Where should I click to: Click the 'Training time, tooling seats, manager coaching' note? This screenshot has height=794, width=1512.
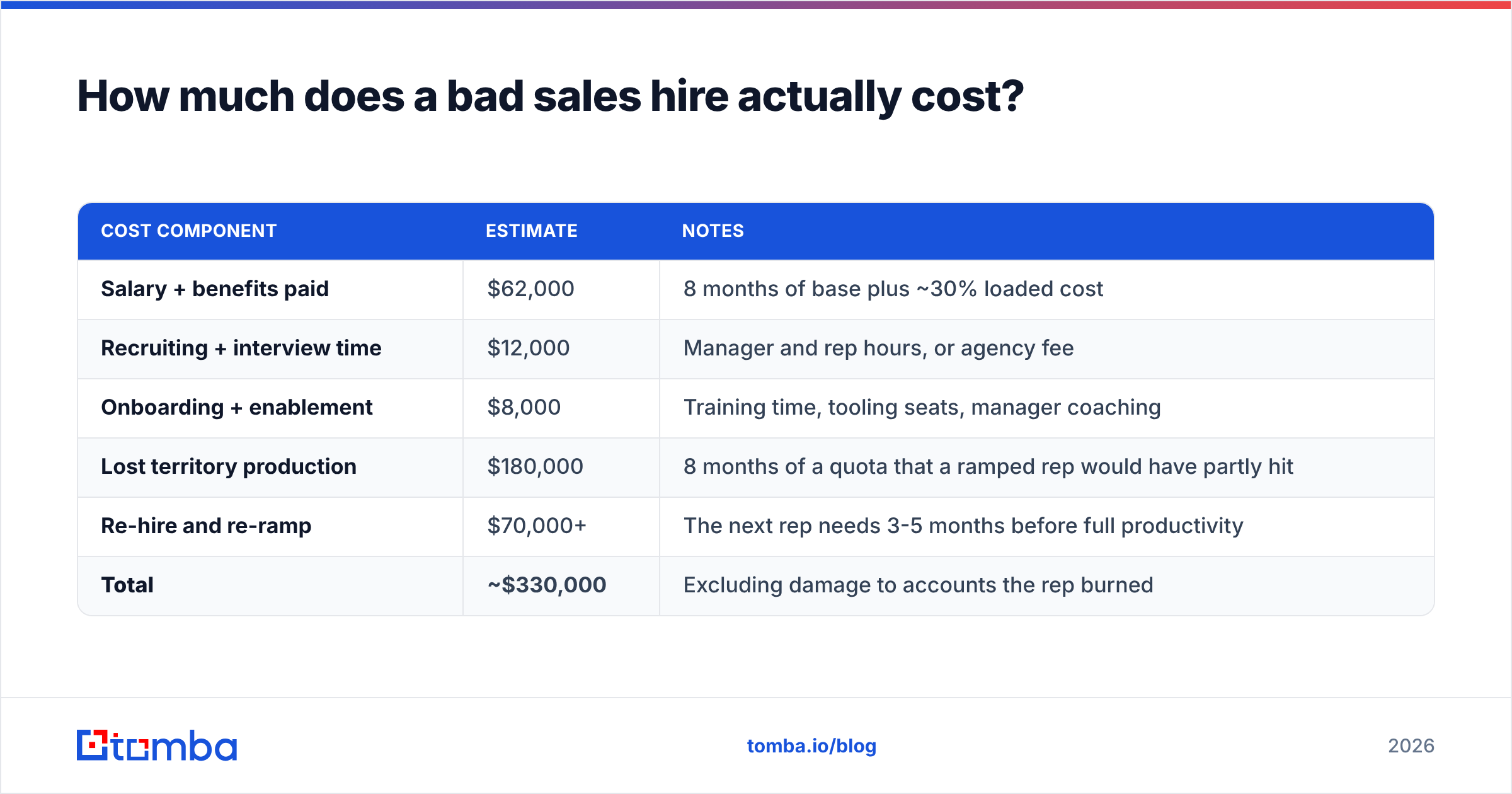922,407
